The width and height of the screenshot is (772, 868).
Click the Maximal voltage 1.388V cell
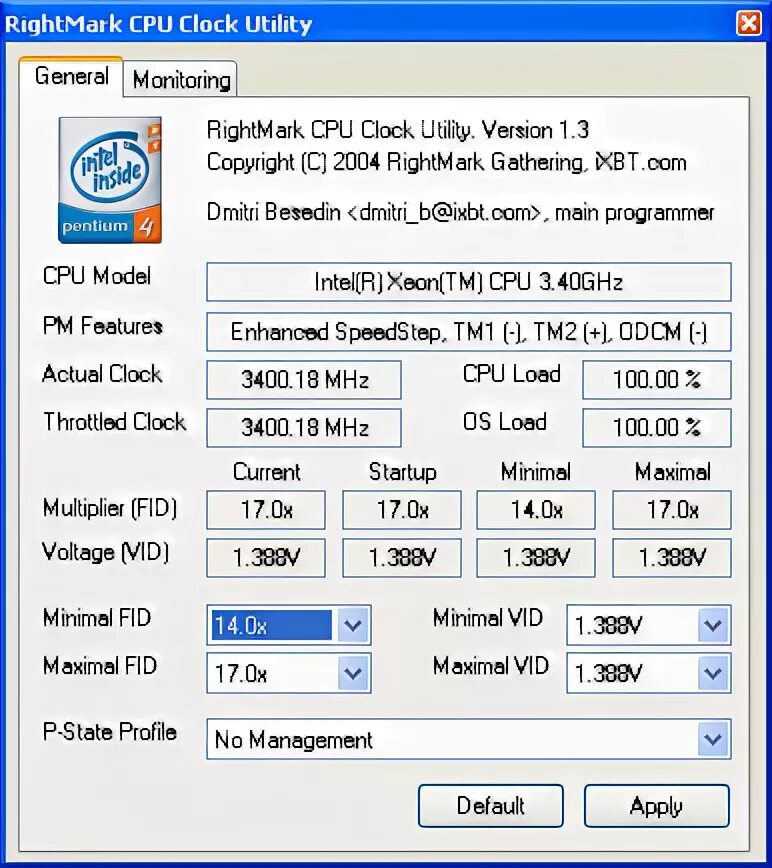click(x=672, y=558)
